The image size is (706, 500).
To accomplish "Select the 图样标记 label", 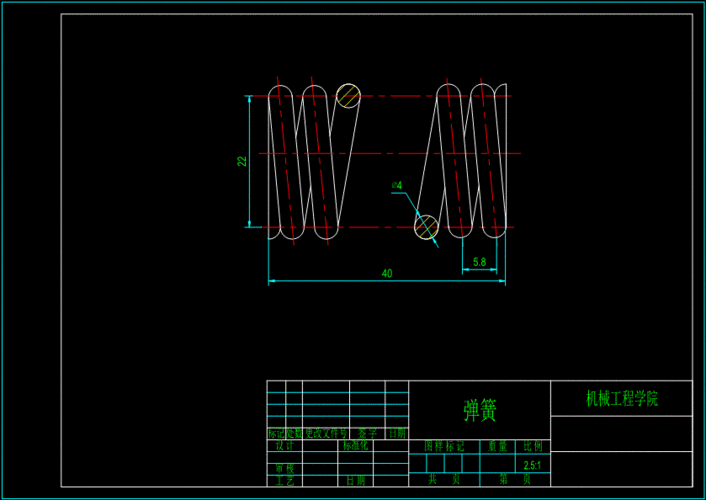I will tap(444, 446).
